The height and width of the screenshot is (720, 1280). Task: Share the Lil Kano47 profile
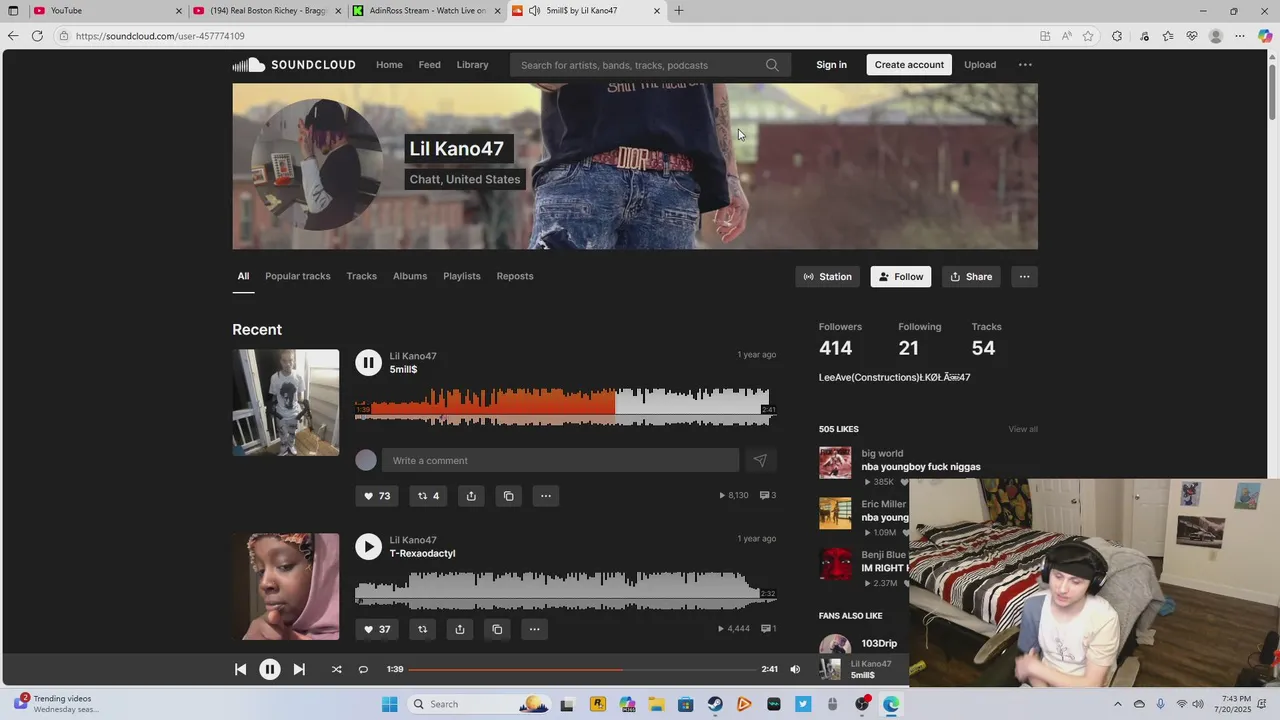coord(971,277)
